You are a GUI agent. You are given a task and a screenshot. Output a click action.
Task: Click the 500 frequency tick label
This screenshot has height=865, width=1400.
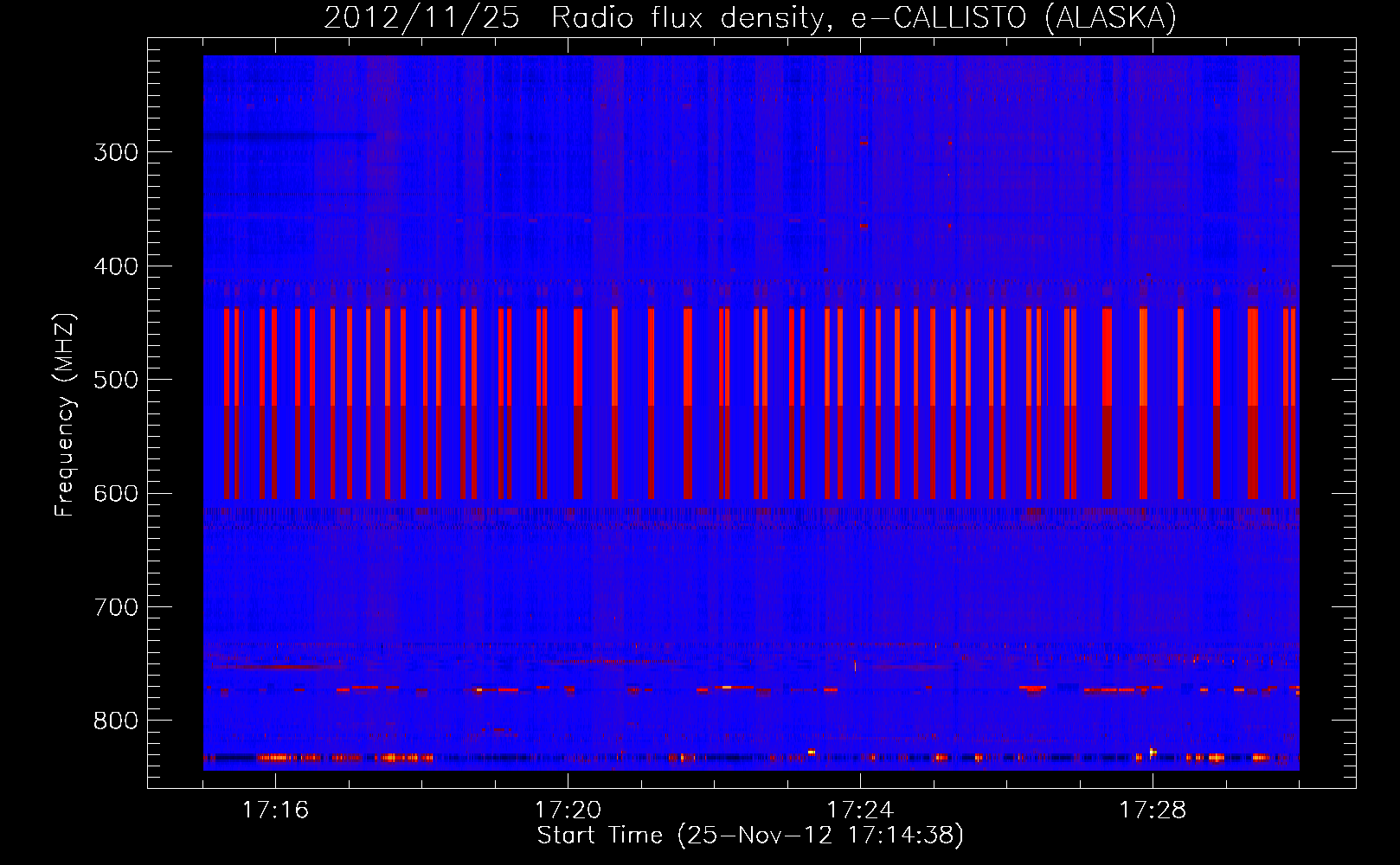(x=116, y=381)
